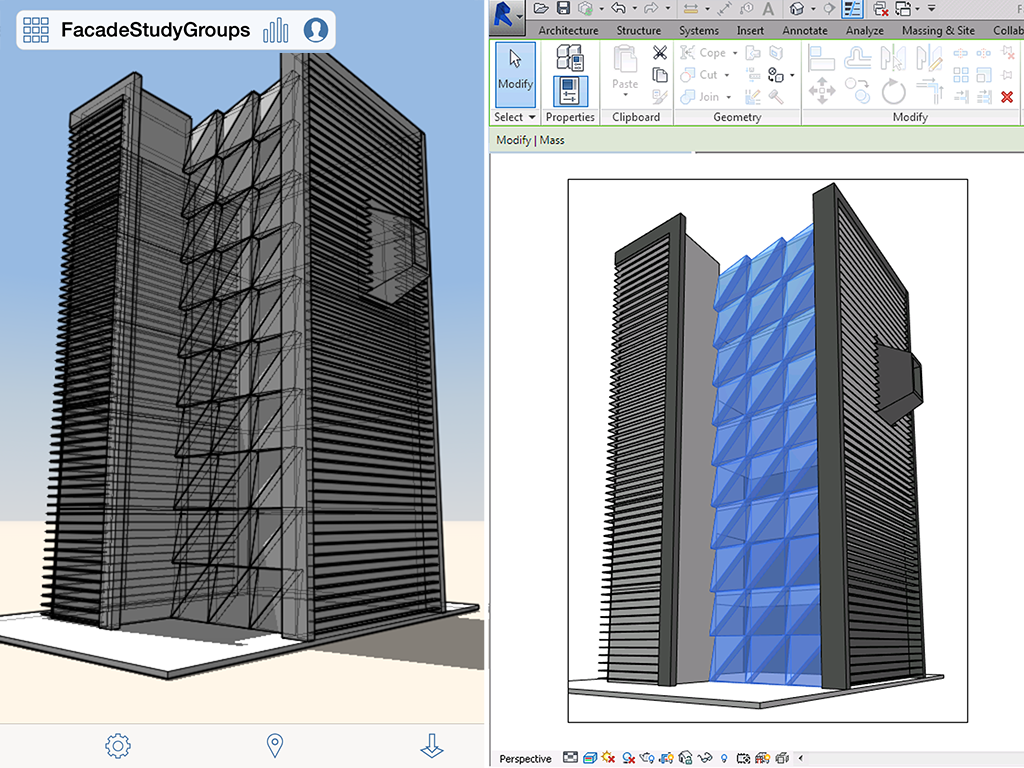Image resolution: width=1024 pixels, height=768 pixels.
Task: Switch to the Massing & Site ribbon tab
Action: click(938, 30)
